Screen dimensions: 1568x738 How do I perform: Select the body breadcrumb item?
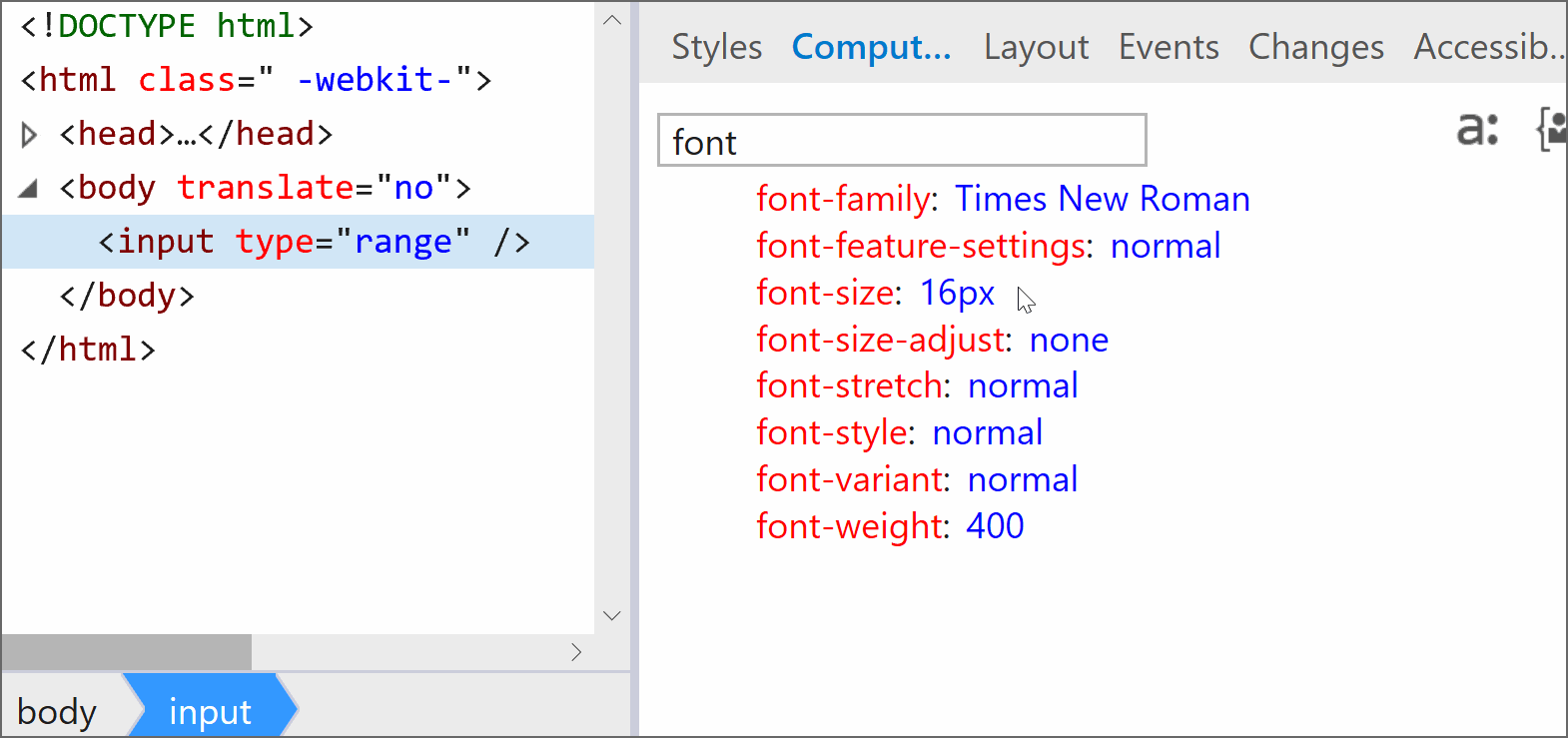point(57,711)
